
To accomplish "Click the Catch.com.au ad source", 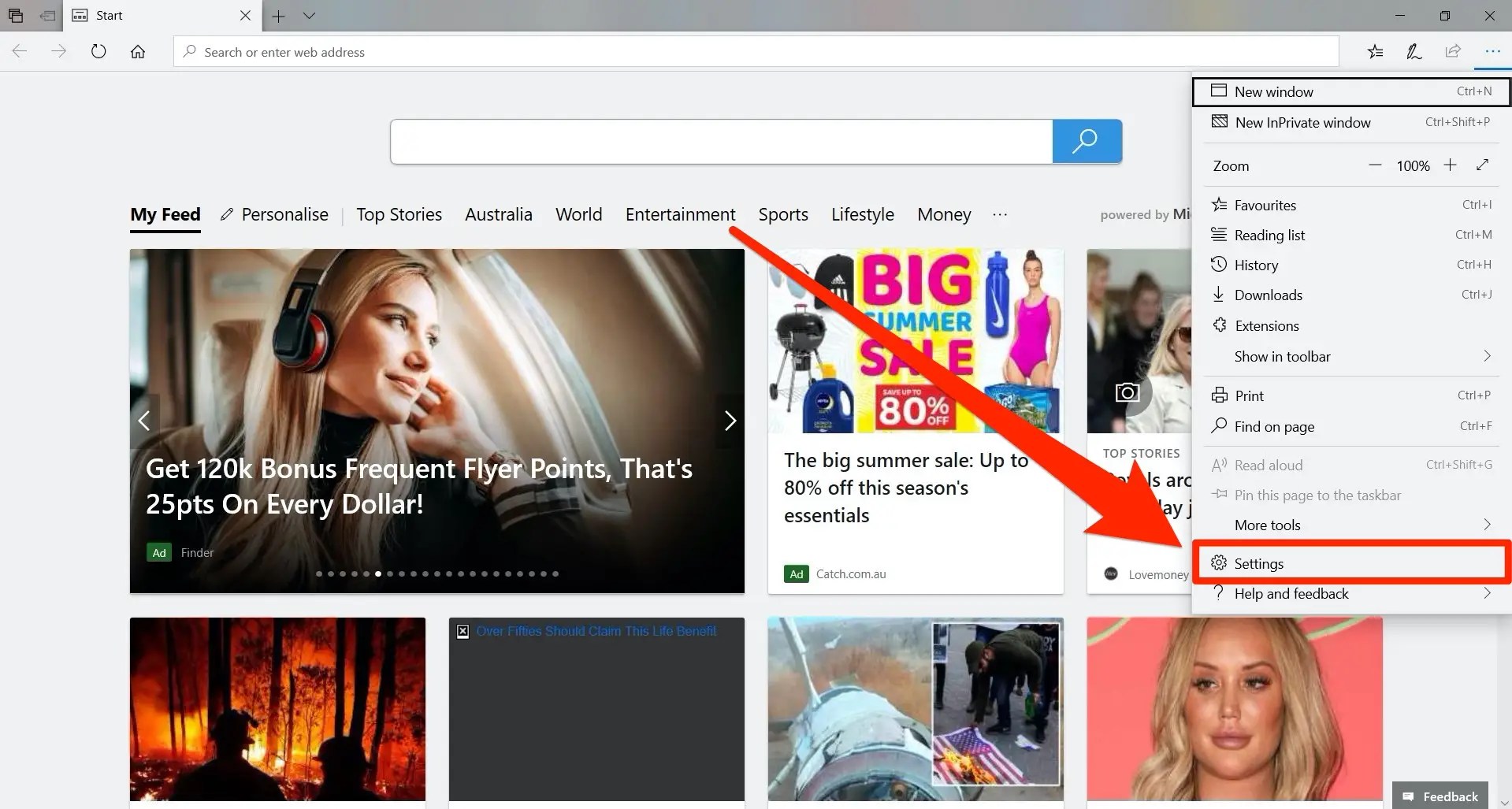I will coord(851,573).
